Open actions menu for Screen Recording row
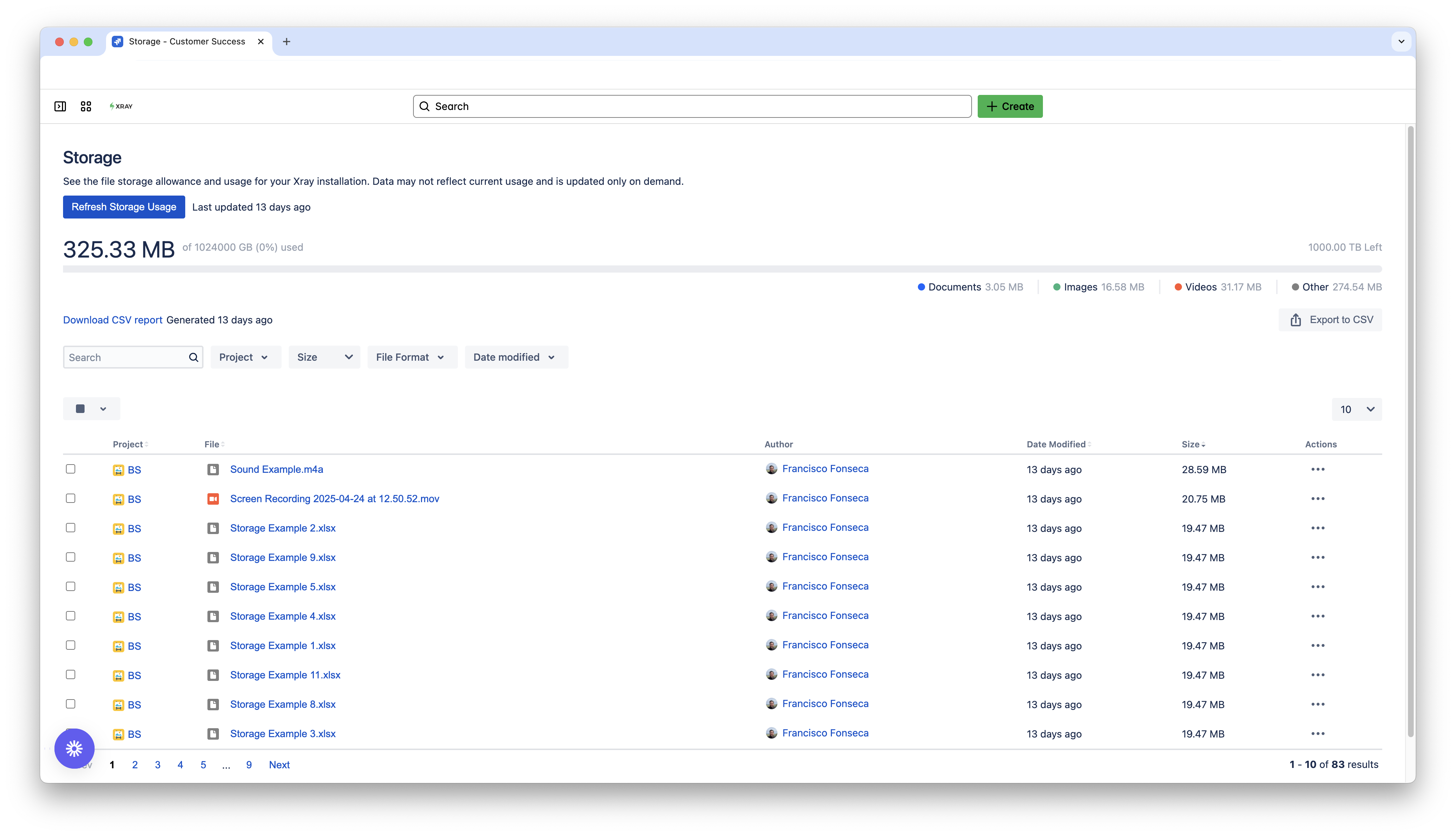This screenshot has width=1456, height=836. click(1318, 498)
